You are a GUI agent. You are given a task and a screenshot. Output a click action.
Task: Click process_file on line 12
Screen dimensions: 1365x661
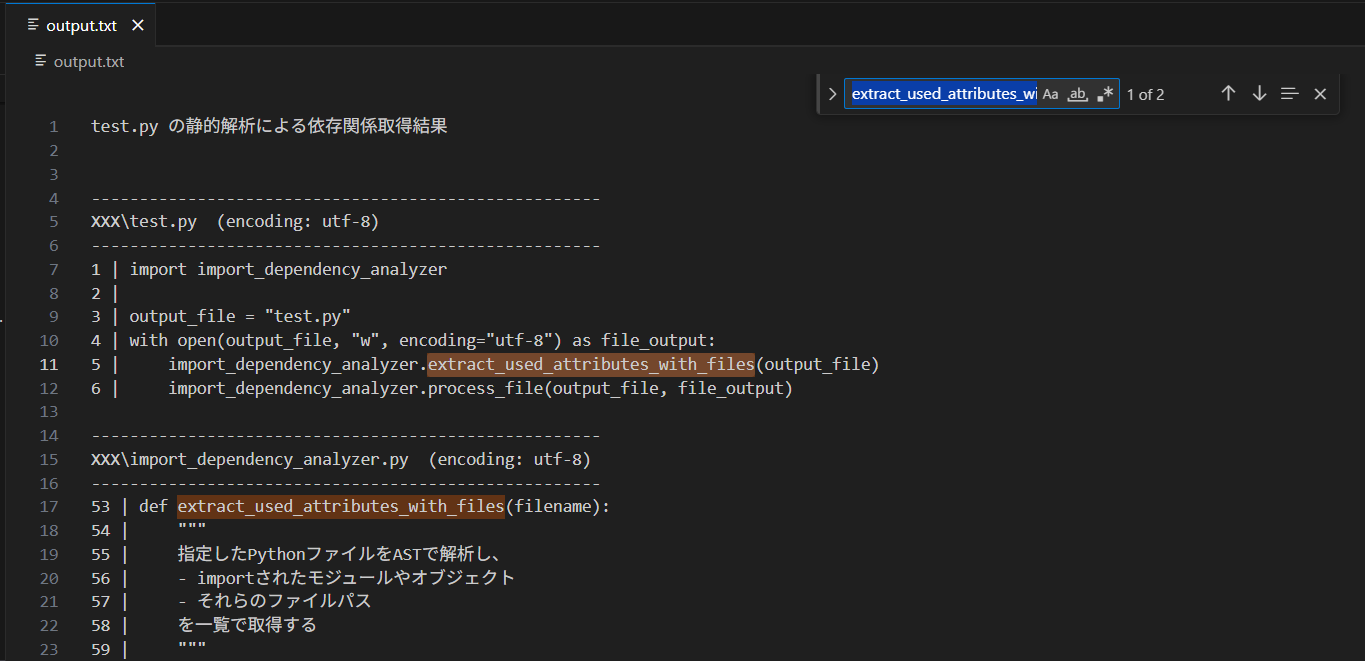pos(485,388)
